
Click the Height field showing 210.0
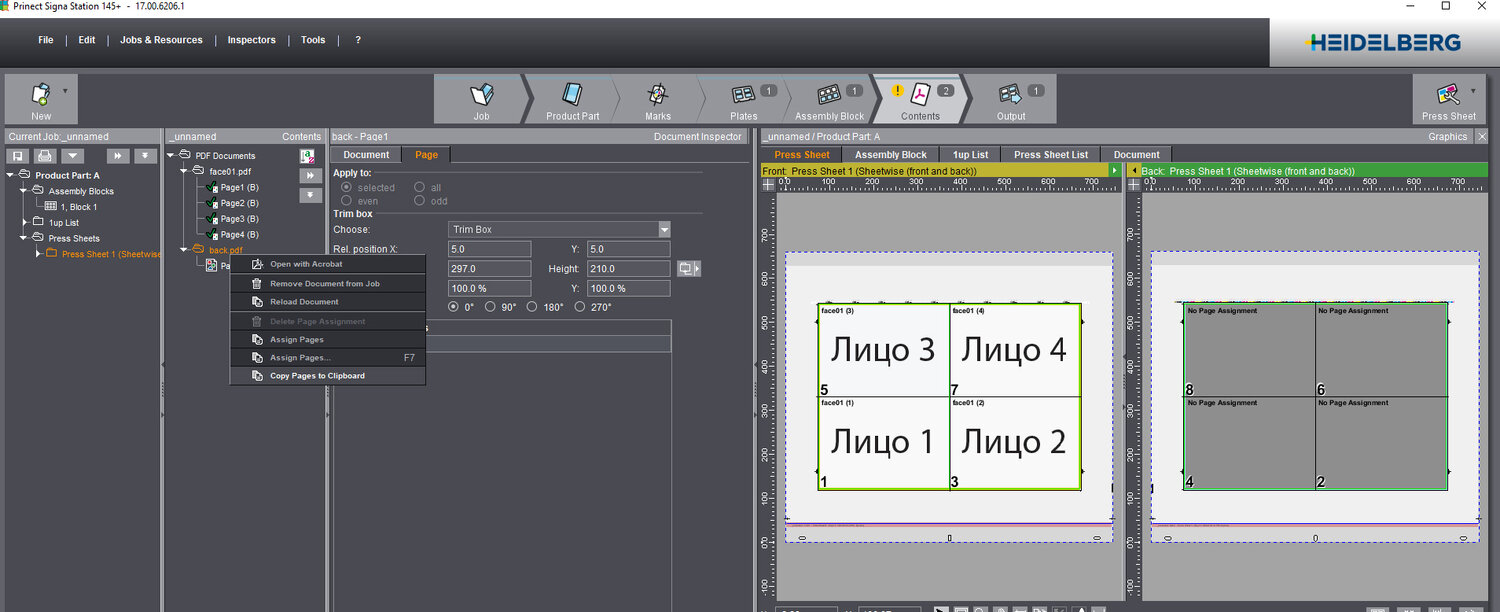click(629, 269)
